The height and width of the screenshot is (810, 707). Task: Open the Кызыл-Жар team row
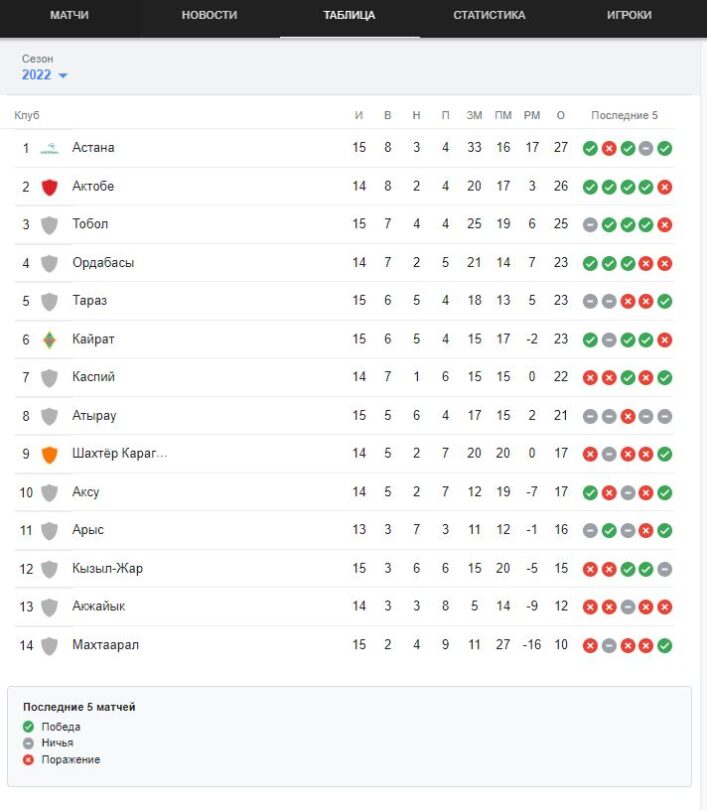(344, 569)
